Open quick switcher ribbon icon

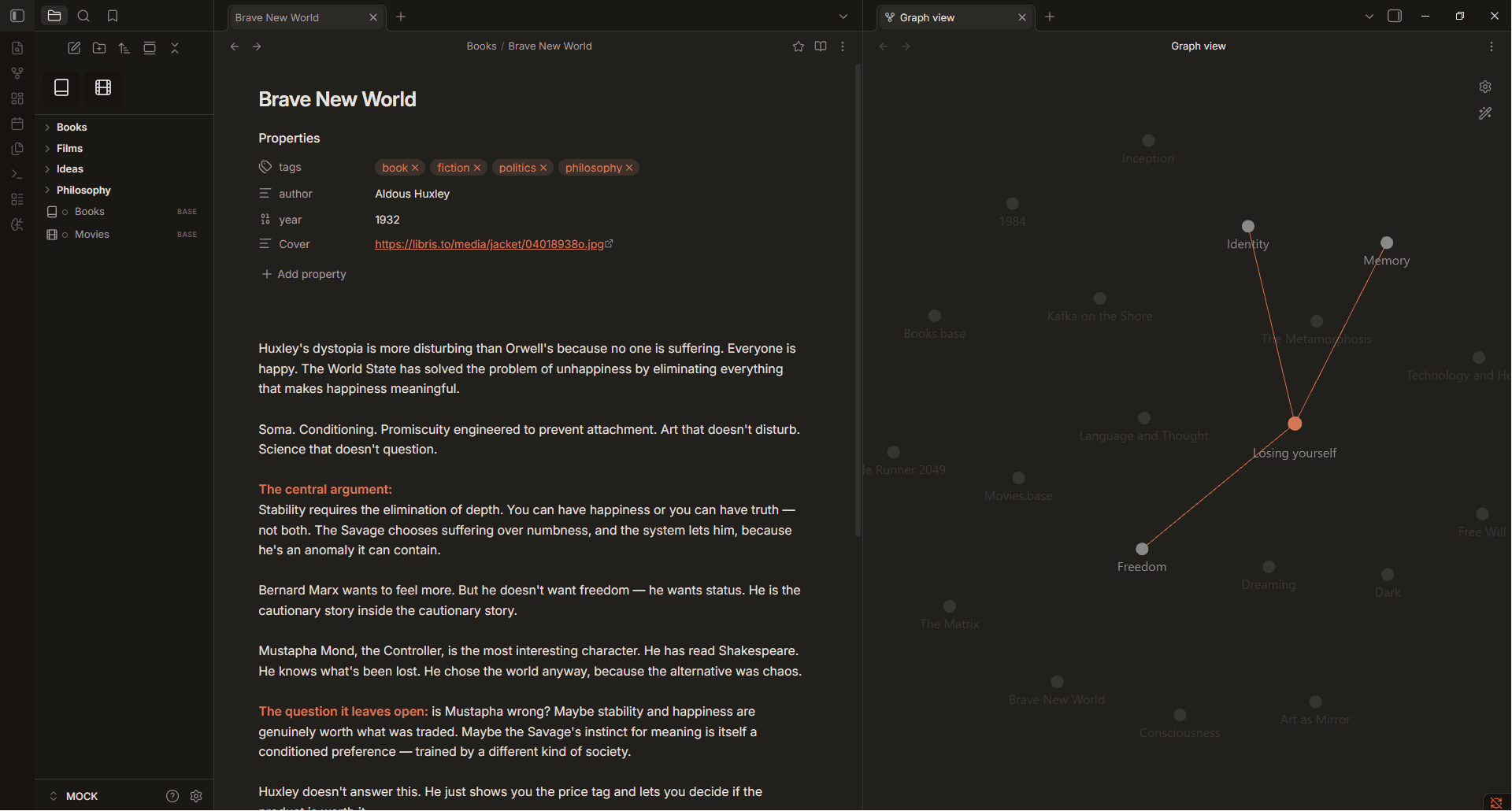17,48
